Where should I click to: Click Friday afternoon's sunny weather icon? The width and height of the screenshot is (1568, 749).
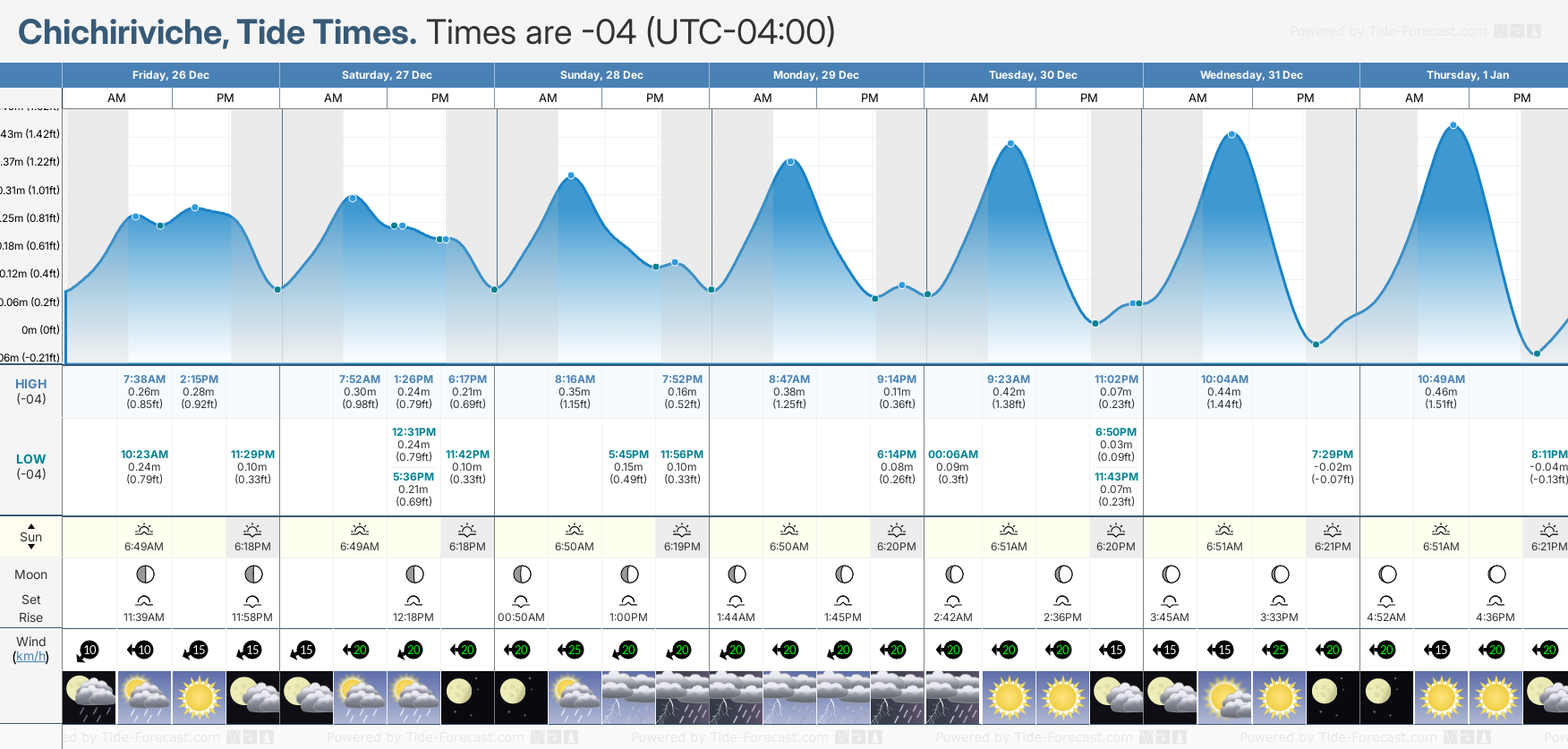point(199,697)
